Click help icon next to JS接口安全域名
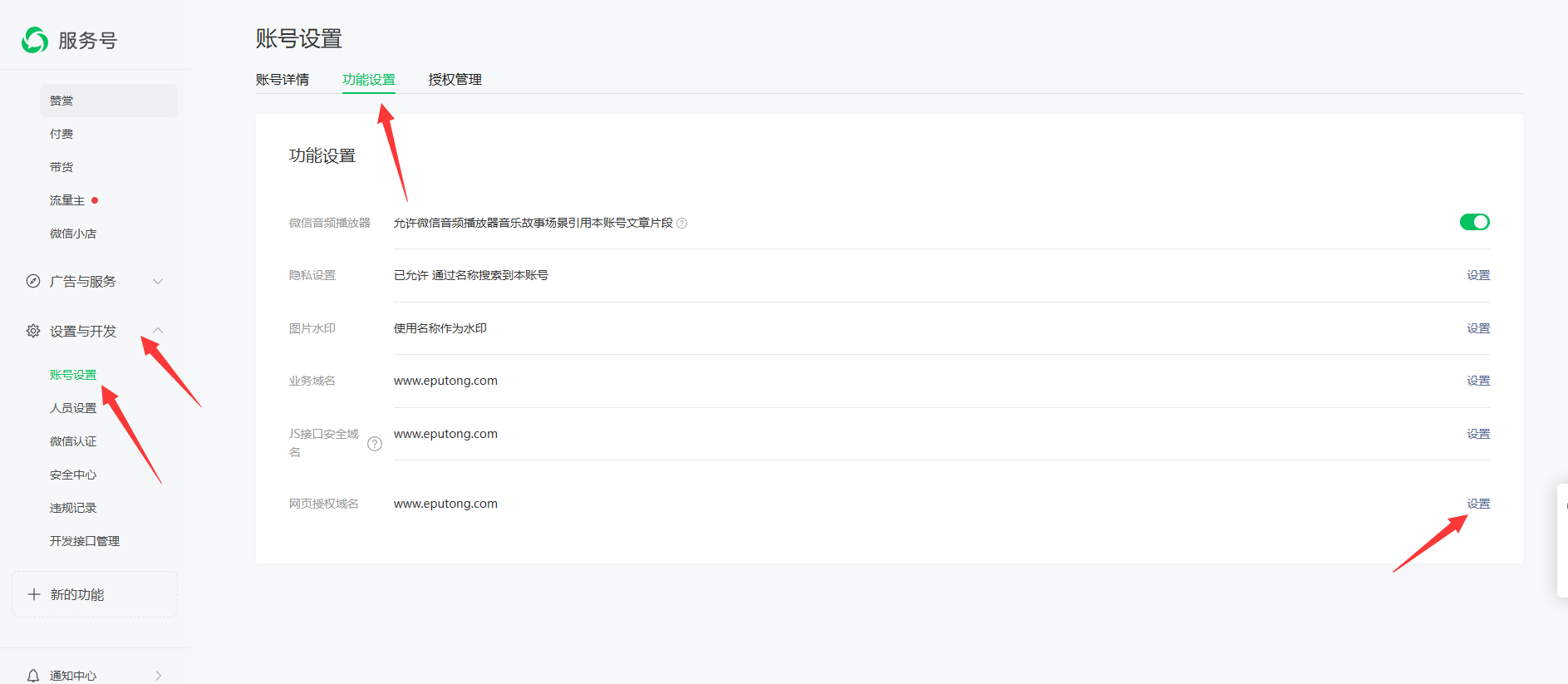The image size is (1568, 684). click(375, 444)
